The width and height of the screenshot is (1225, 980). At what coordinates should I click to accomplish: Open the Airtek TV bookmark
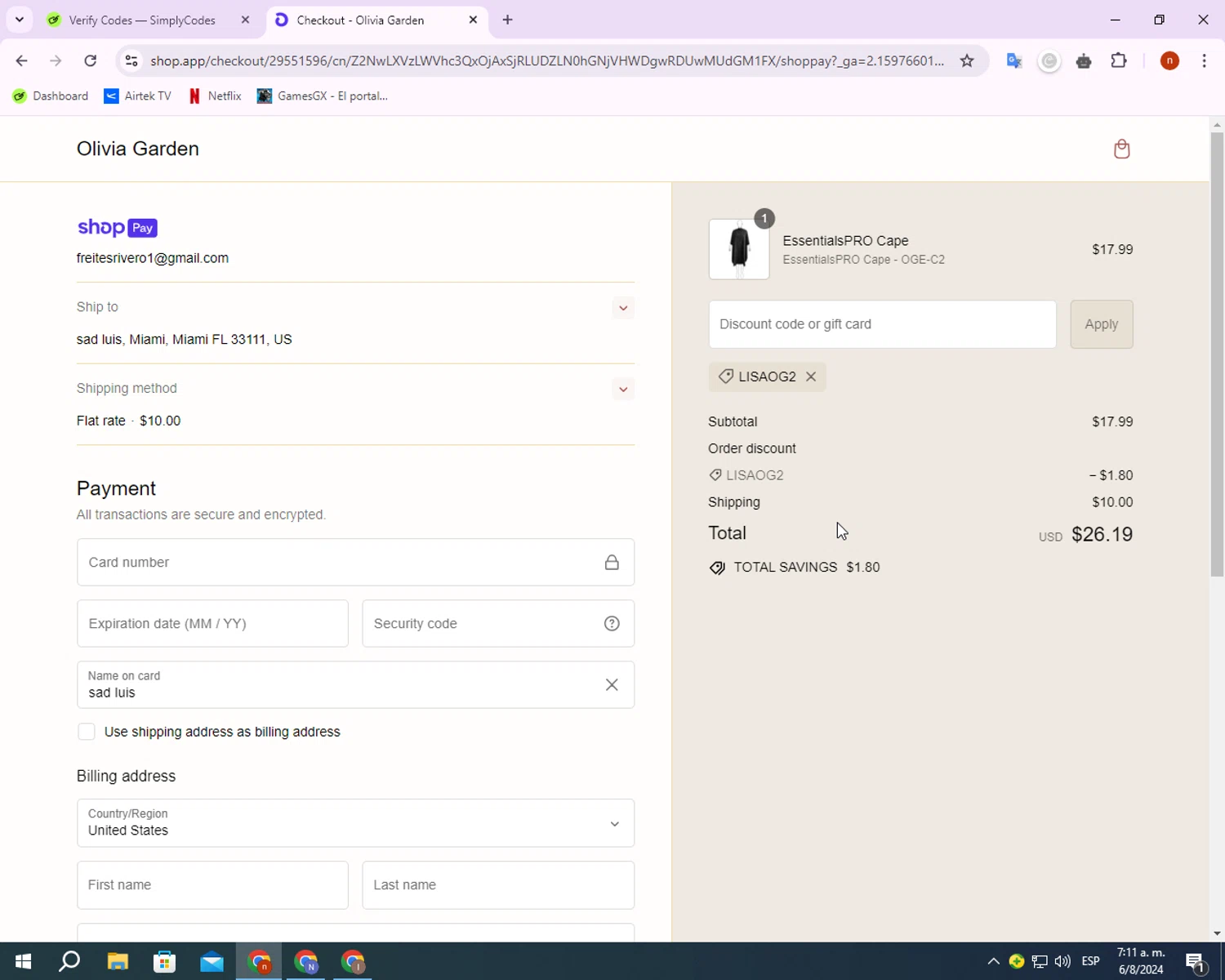pyautogui.click(x=137, y=96)
